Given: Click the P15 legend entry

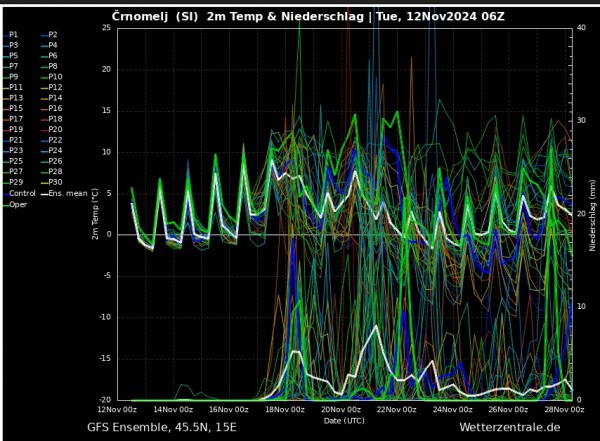Looking at the screenshot, I should click(13, 108).
